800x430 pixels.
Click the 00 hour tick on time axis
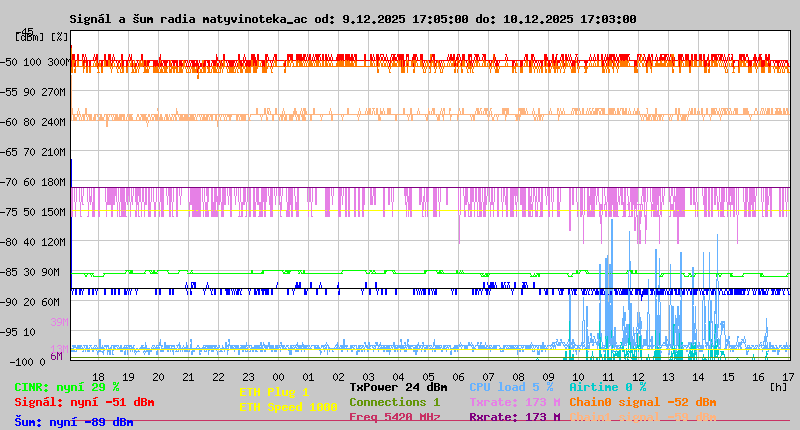pyautogui.click(x=279, y=377)
